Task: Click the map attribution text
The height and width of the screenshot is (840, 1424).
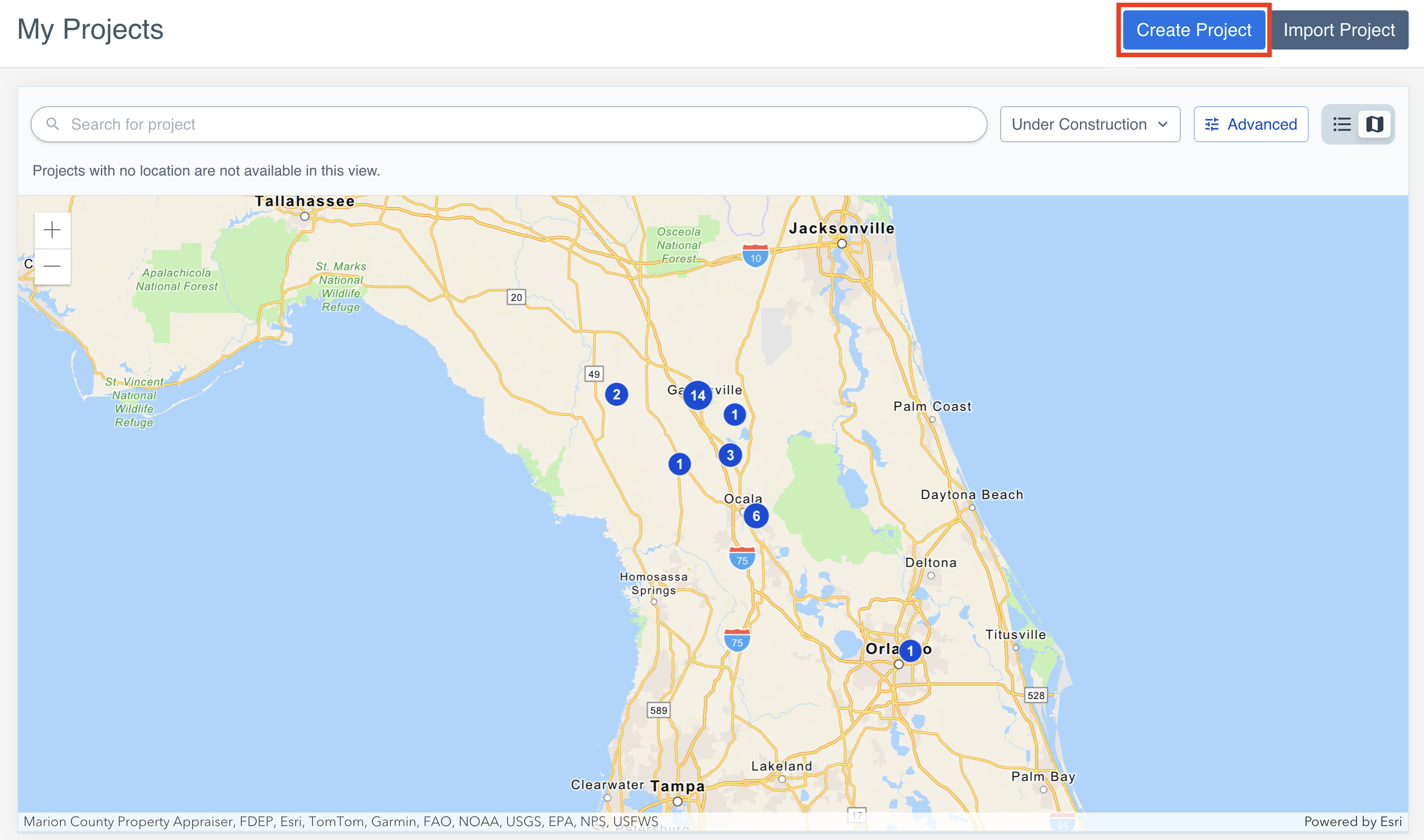Action: pyautogui.click(x=340, y=822)
